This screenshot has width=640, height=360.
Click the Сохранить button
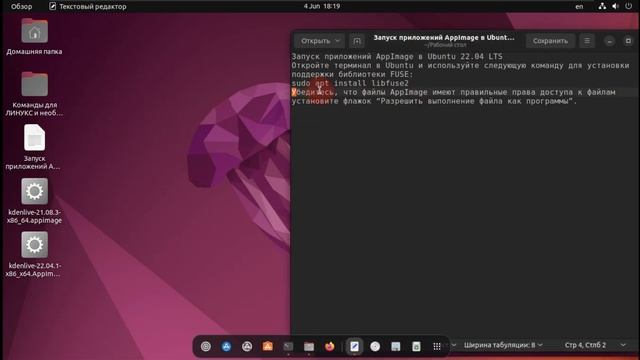pos(550,41)
